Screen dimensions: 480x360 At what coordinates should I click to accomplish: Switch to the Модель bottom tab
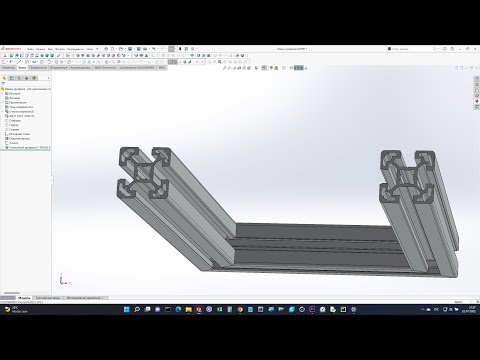pyautogui.click(x=24, y=298)
